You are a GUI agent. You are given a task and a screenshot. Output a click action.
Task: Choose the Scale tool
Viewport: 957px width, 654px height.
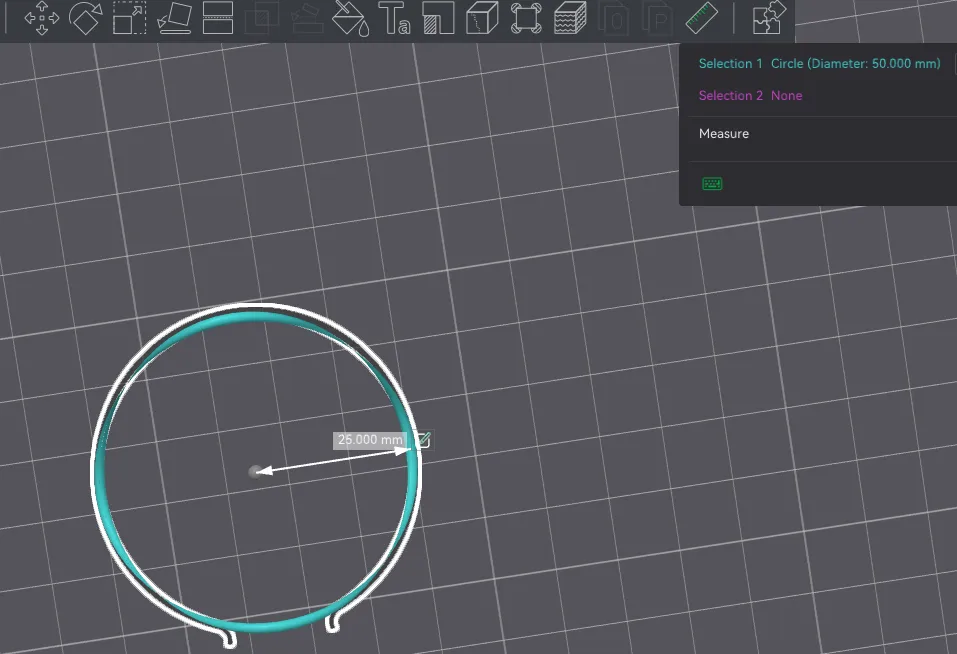click(x=129, y=18)
